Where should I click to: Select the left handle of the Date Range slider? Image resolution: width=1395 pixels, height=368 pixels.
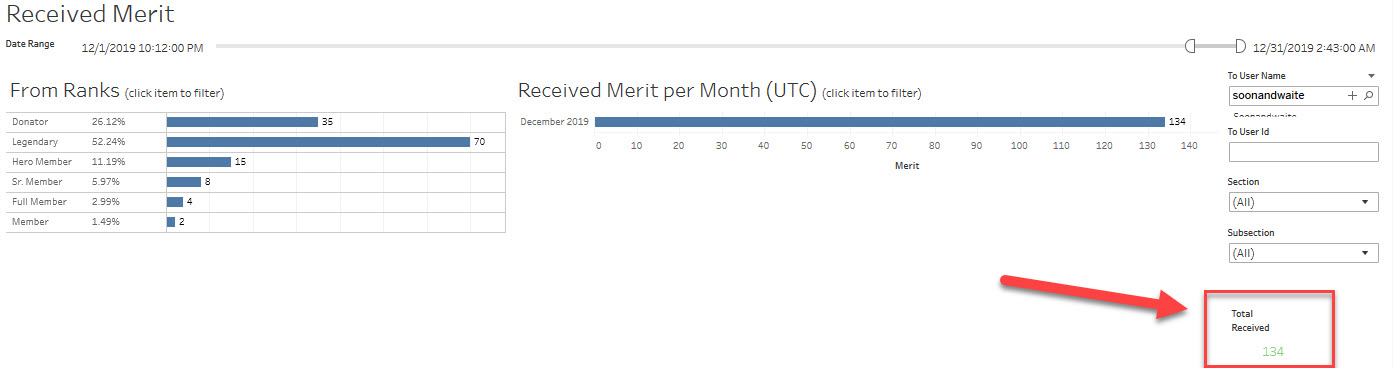click(1190, 45)
